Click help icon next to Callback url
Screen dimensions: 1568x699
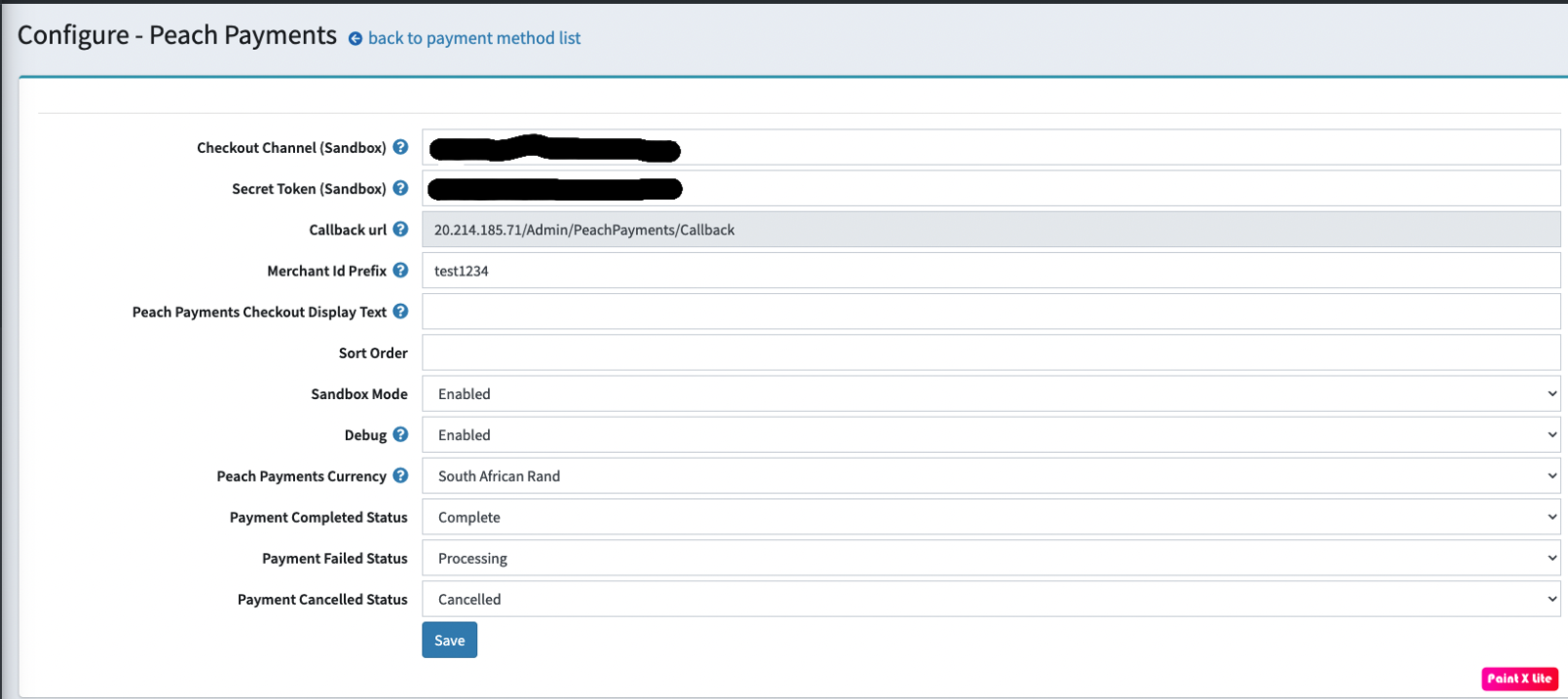(401, 229)
